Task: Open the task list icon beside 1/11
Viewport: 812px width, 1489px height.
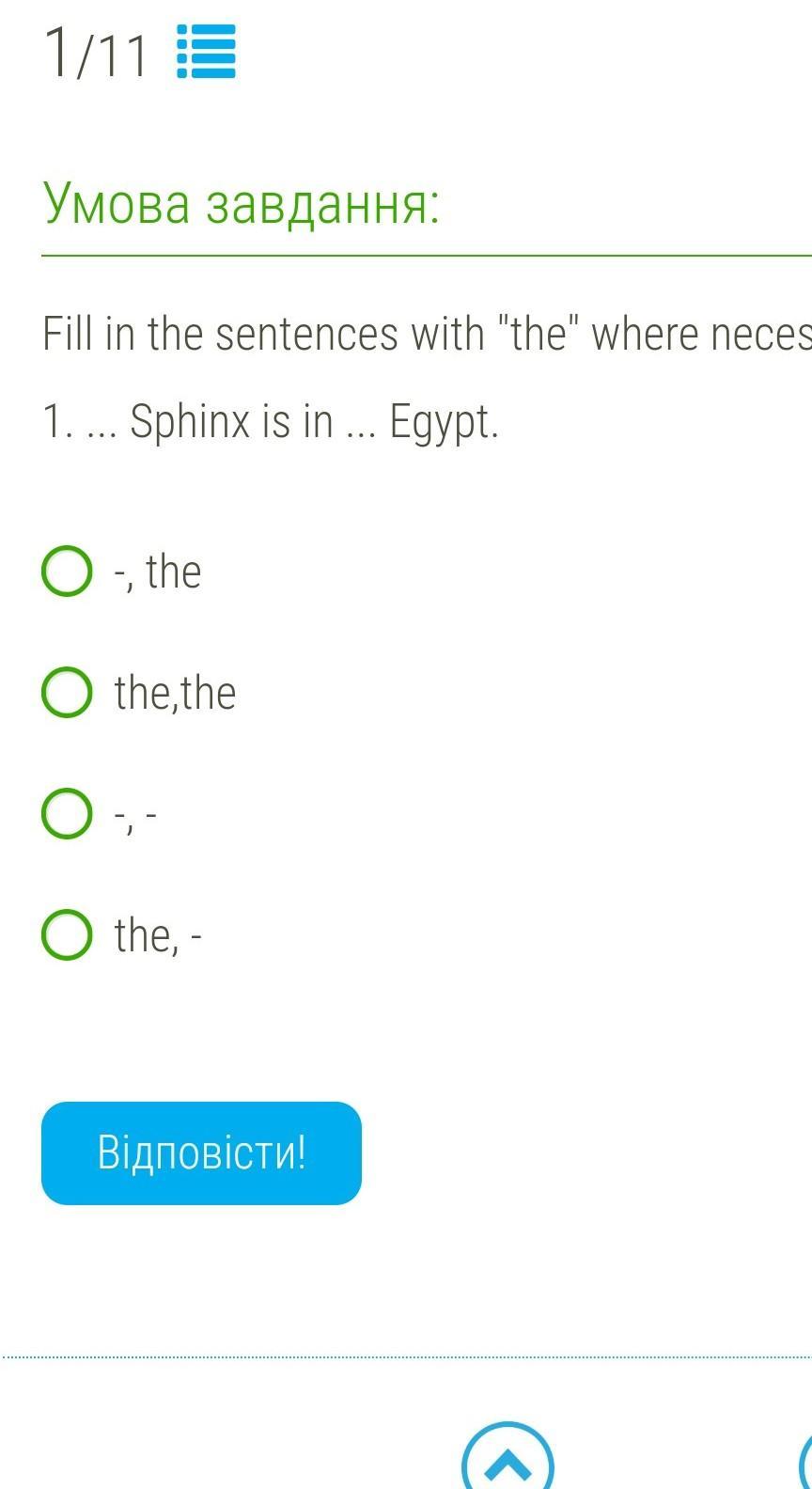Action: click(x=206, y=53)
